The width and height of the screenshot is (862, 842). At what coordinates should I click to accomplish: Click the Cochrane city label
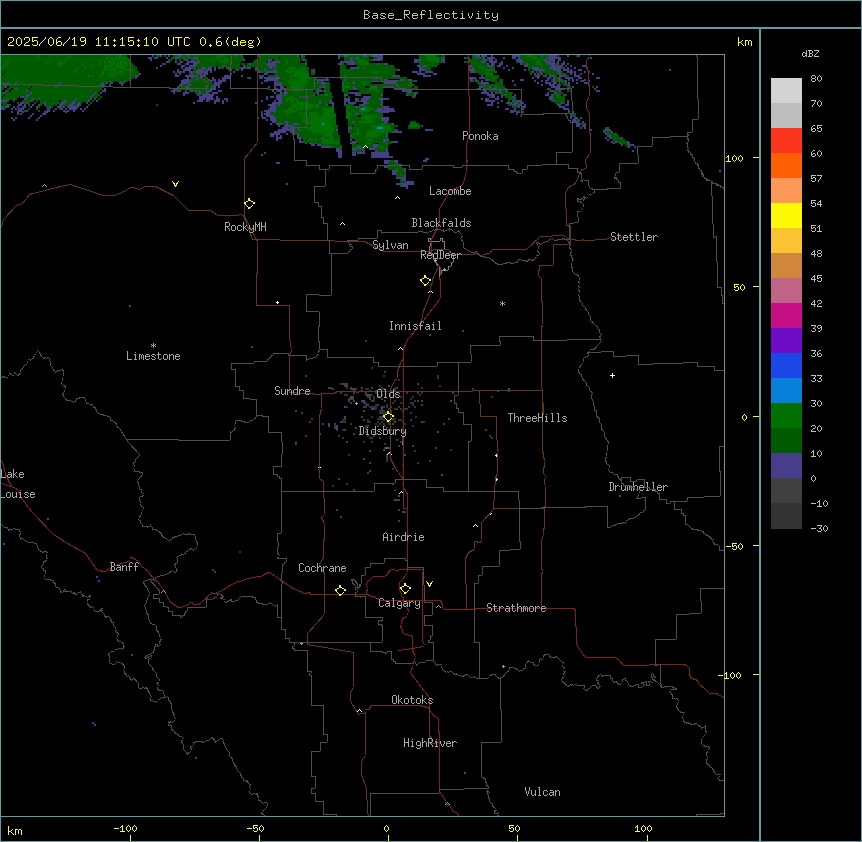(x=322, y=568)
